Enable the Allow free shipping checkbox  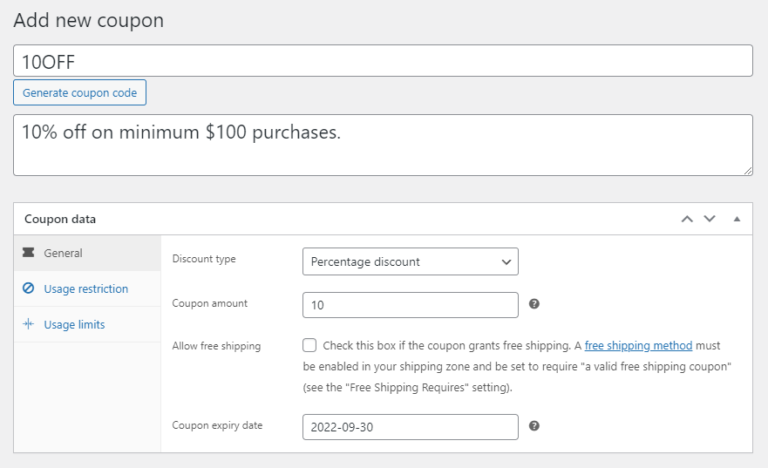pos(310,345)
